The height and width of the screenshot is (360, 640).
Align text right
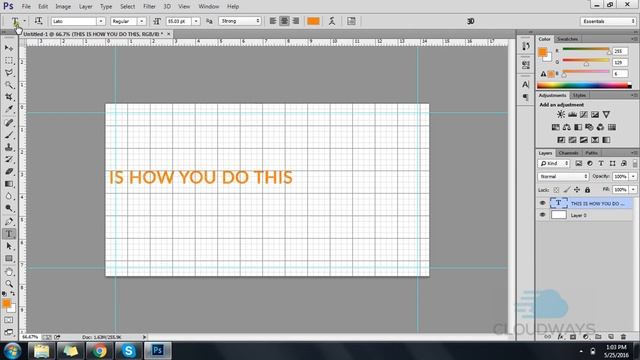(296, 21)
